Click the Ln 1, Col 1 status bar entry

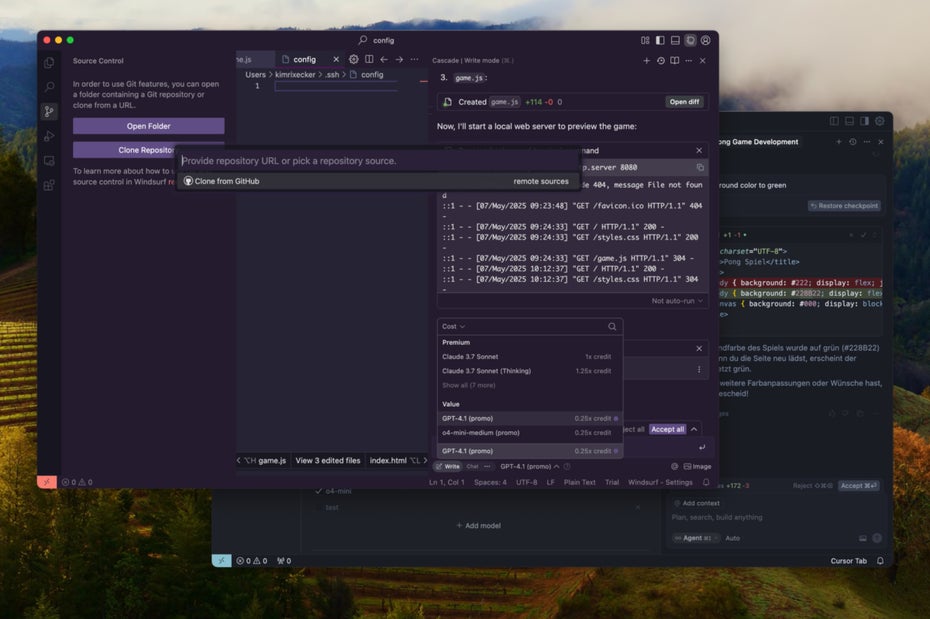tap(447, 482)
